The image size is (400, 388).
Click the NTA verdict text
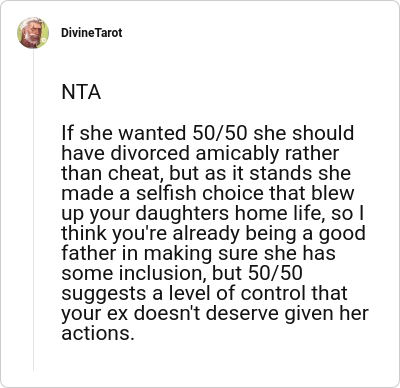[x=81, y=92]
